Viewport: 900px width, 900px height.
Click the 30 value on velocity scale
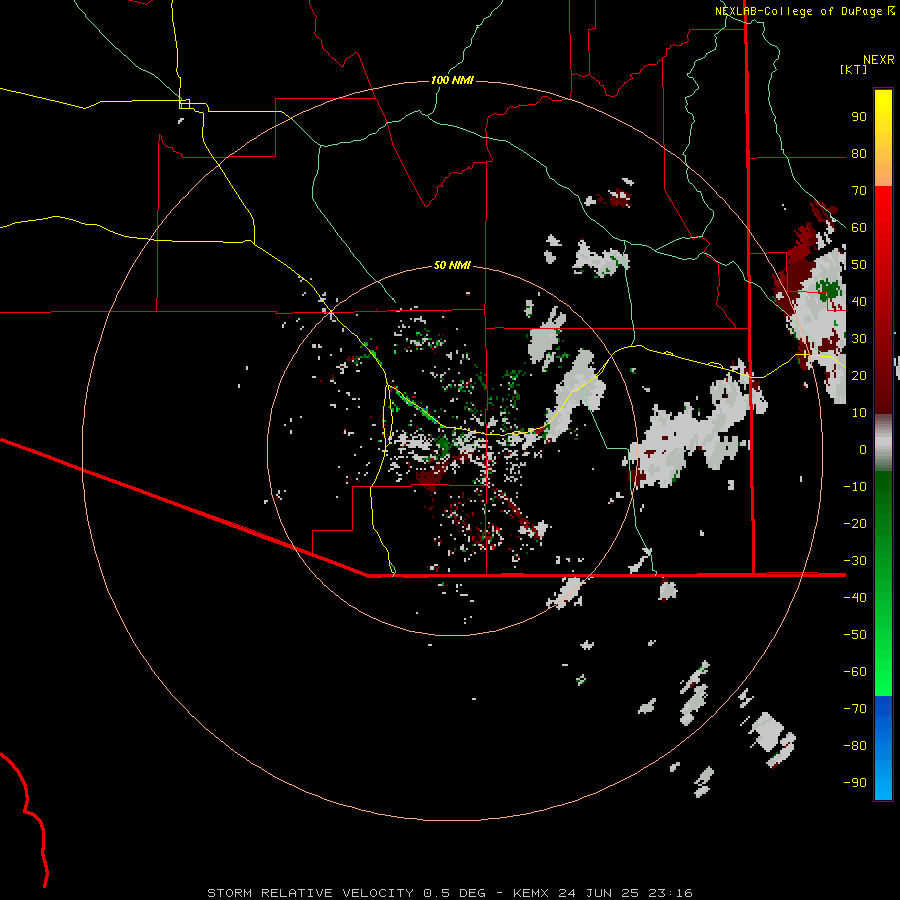[x=859, y=339]
